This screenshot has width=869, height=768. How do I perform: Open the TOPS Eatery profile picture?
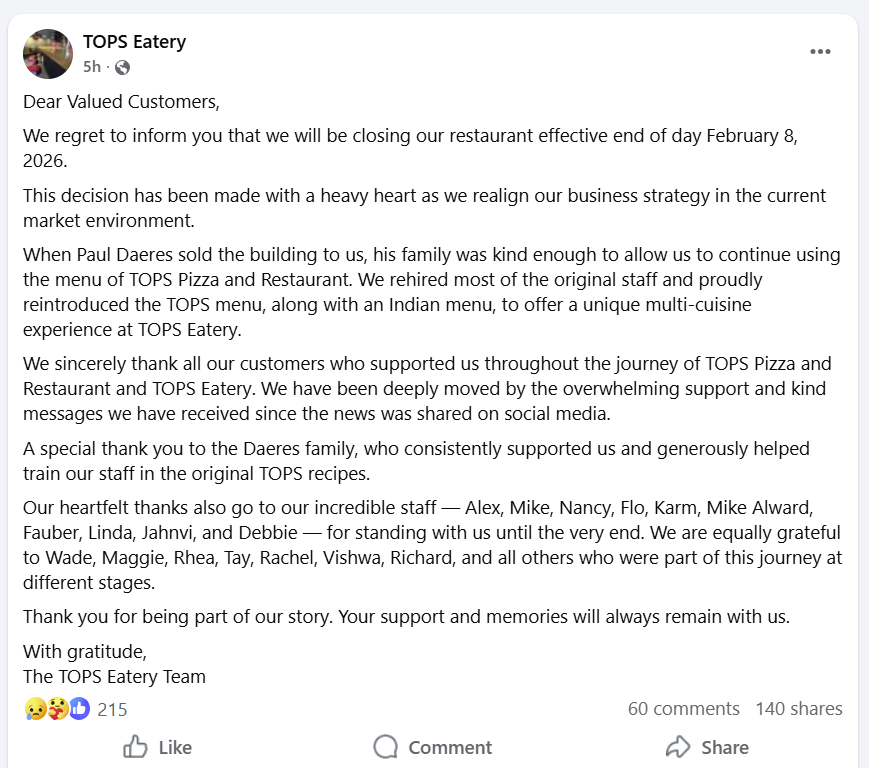48,54
